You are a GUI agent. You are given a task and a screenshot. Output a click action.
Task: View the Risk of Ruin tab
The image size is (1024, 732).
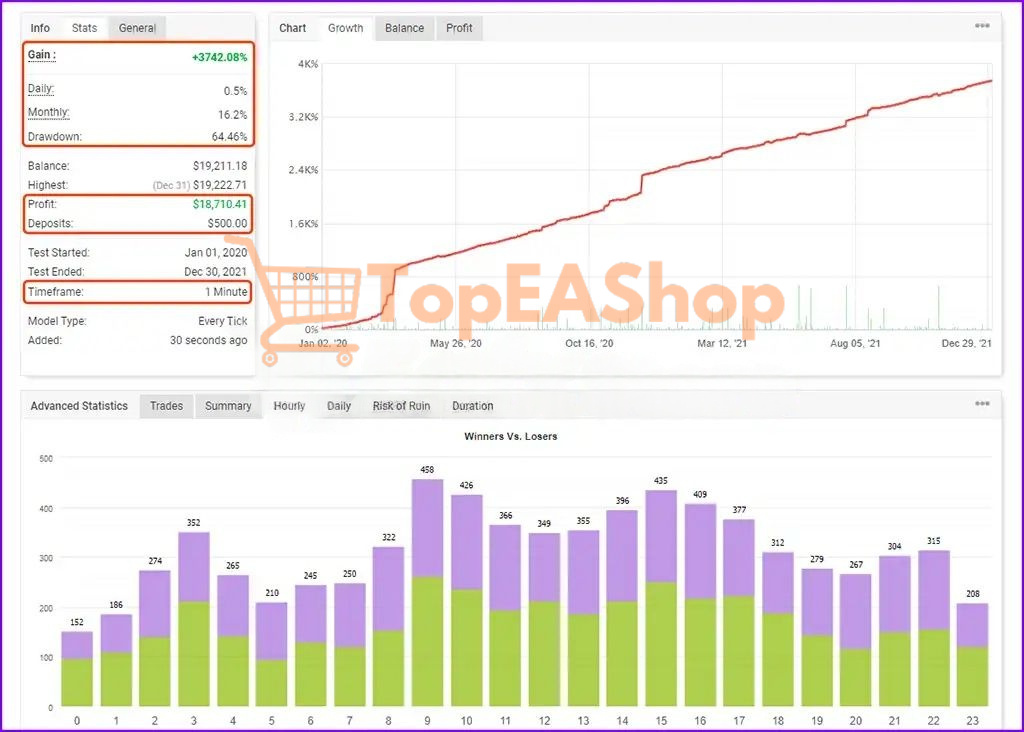(x=401, y=406)
